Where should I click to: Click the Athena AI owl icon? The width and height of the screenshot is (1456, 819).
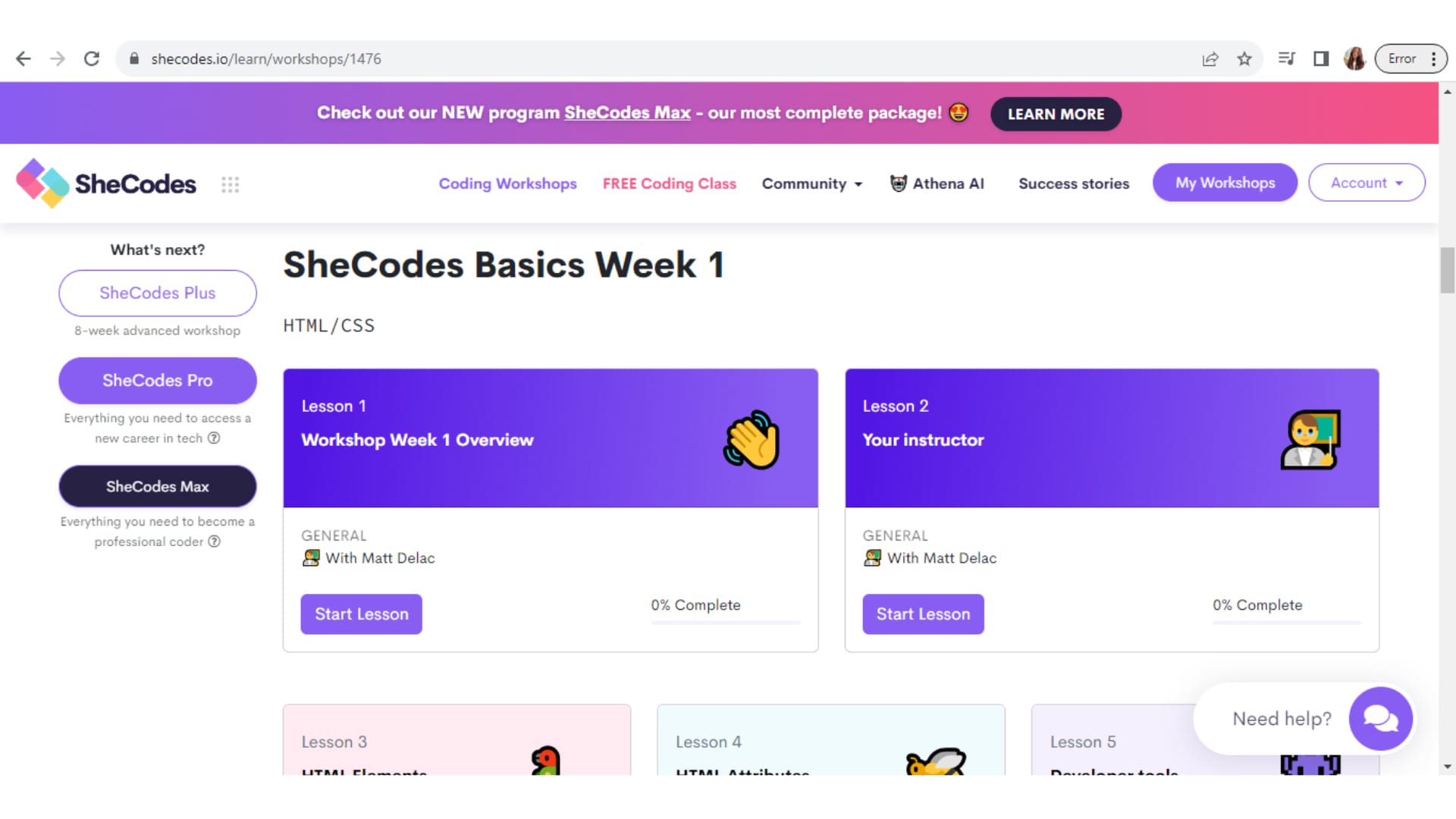pos(899,184)
